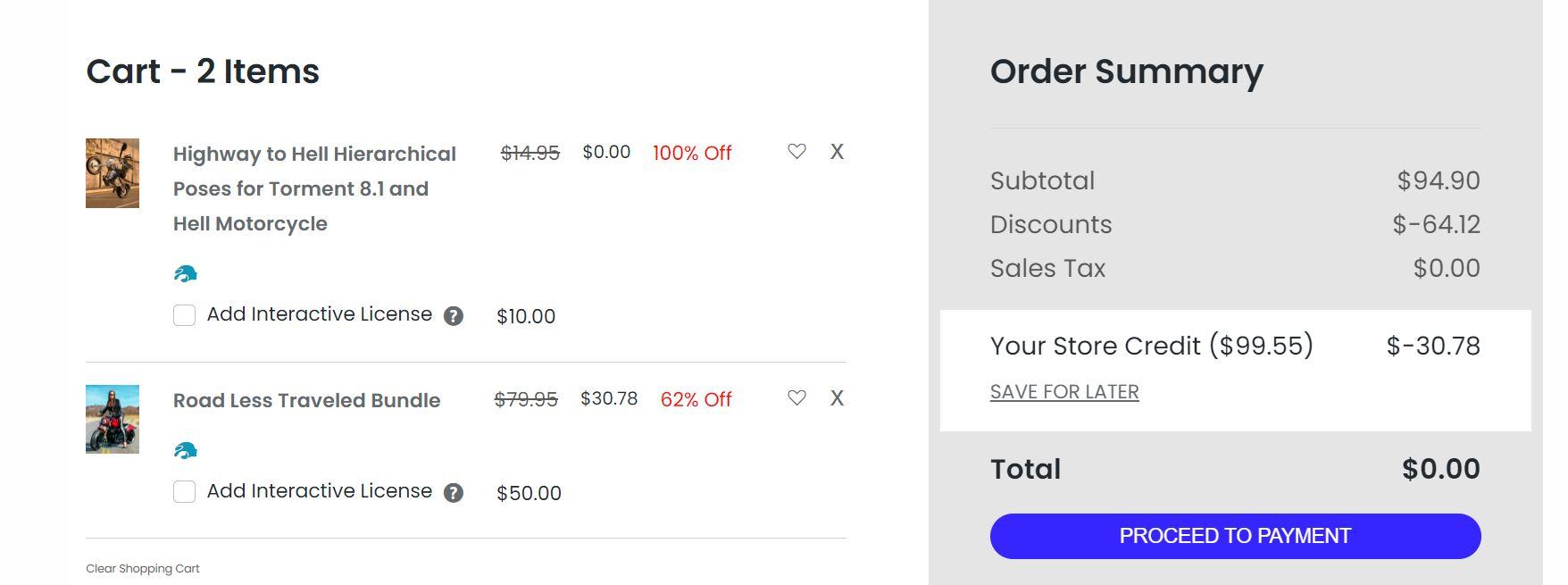Click SAVE FOR LATER under store credit
1568x585 pixels.
1064,392
